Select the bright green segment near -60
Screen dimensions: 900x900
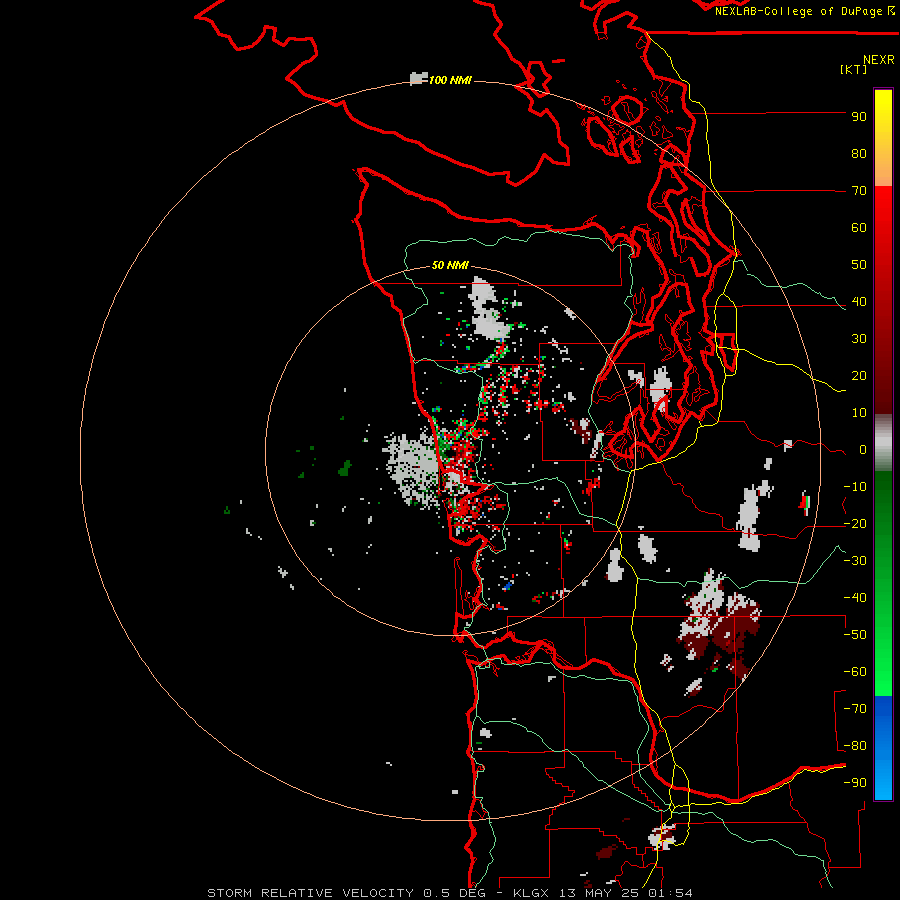point(883,672)
